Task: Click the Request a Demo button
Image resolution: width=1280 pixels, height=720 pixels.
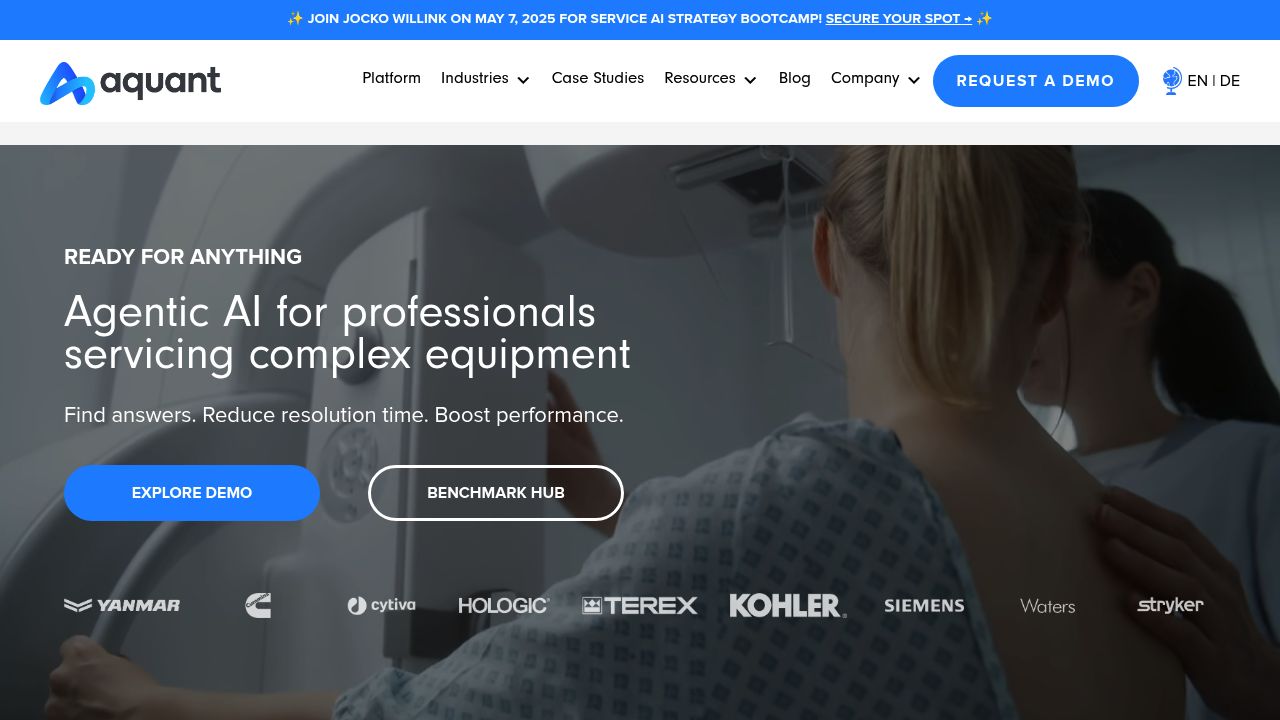Action: 1036,81
